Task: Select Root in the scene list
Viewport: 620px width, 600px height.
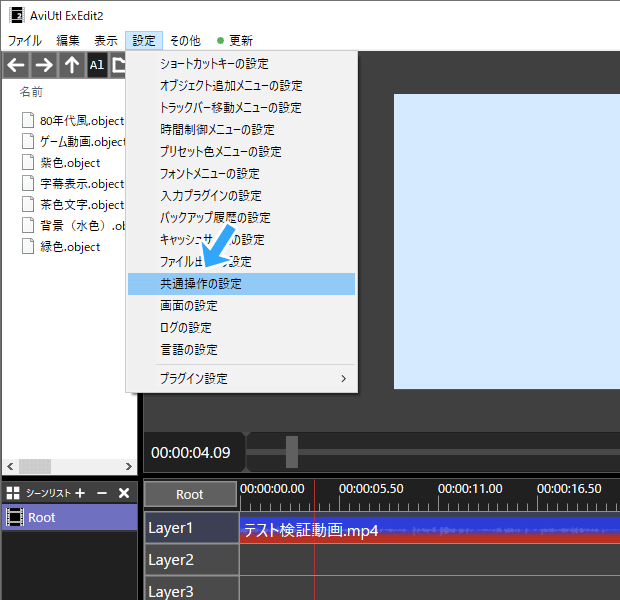Action: [x=70, y=517]
